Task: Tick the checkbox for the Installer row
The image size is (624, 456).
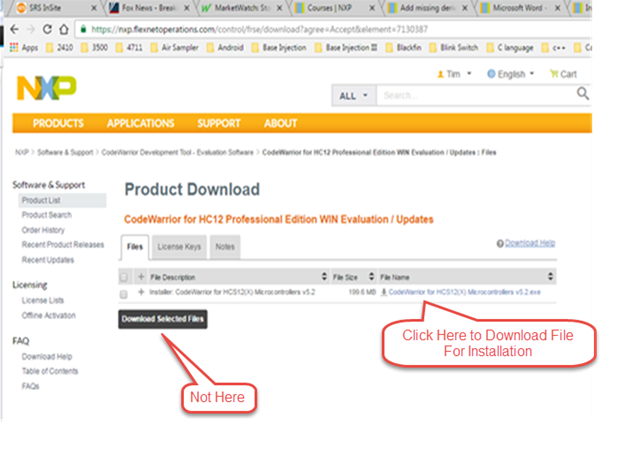Action: 124,294
